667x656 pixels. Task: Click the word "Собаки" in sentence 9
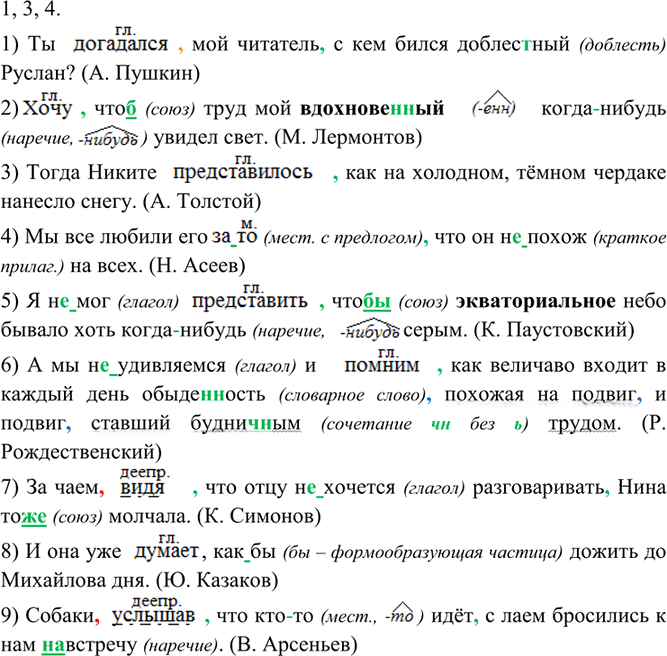tap(60, 615)
